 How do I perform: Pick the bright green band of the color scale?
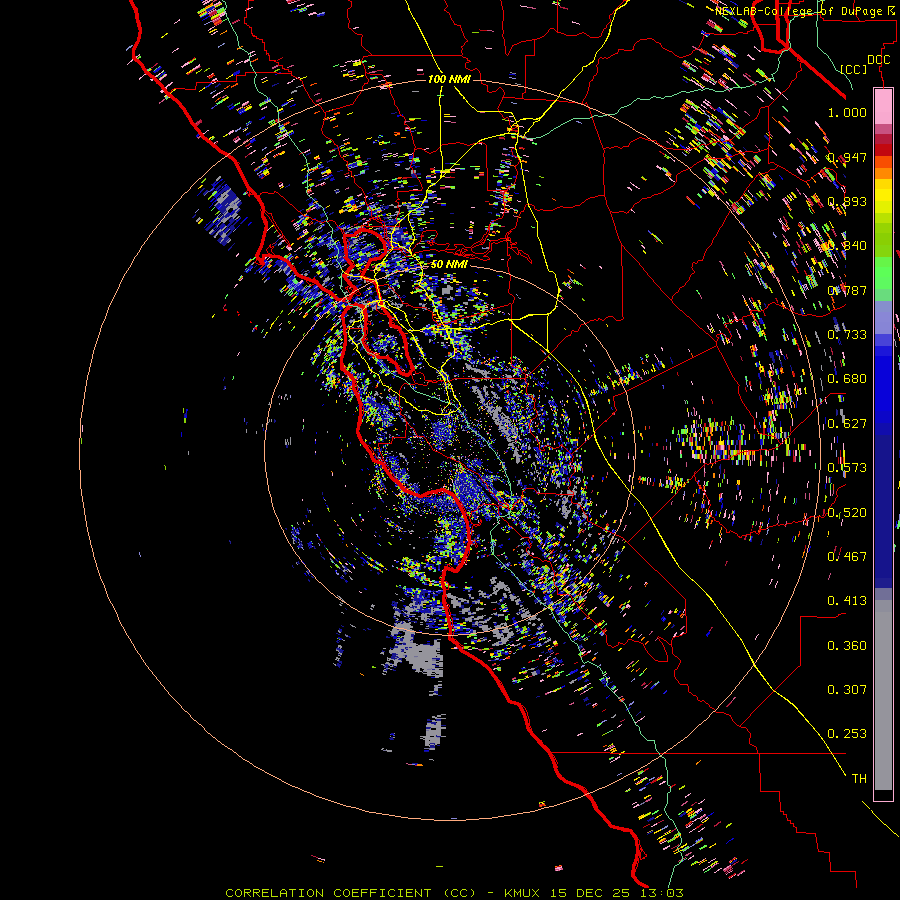883,273
